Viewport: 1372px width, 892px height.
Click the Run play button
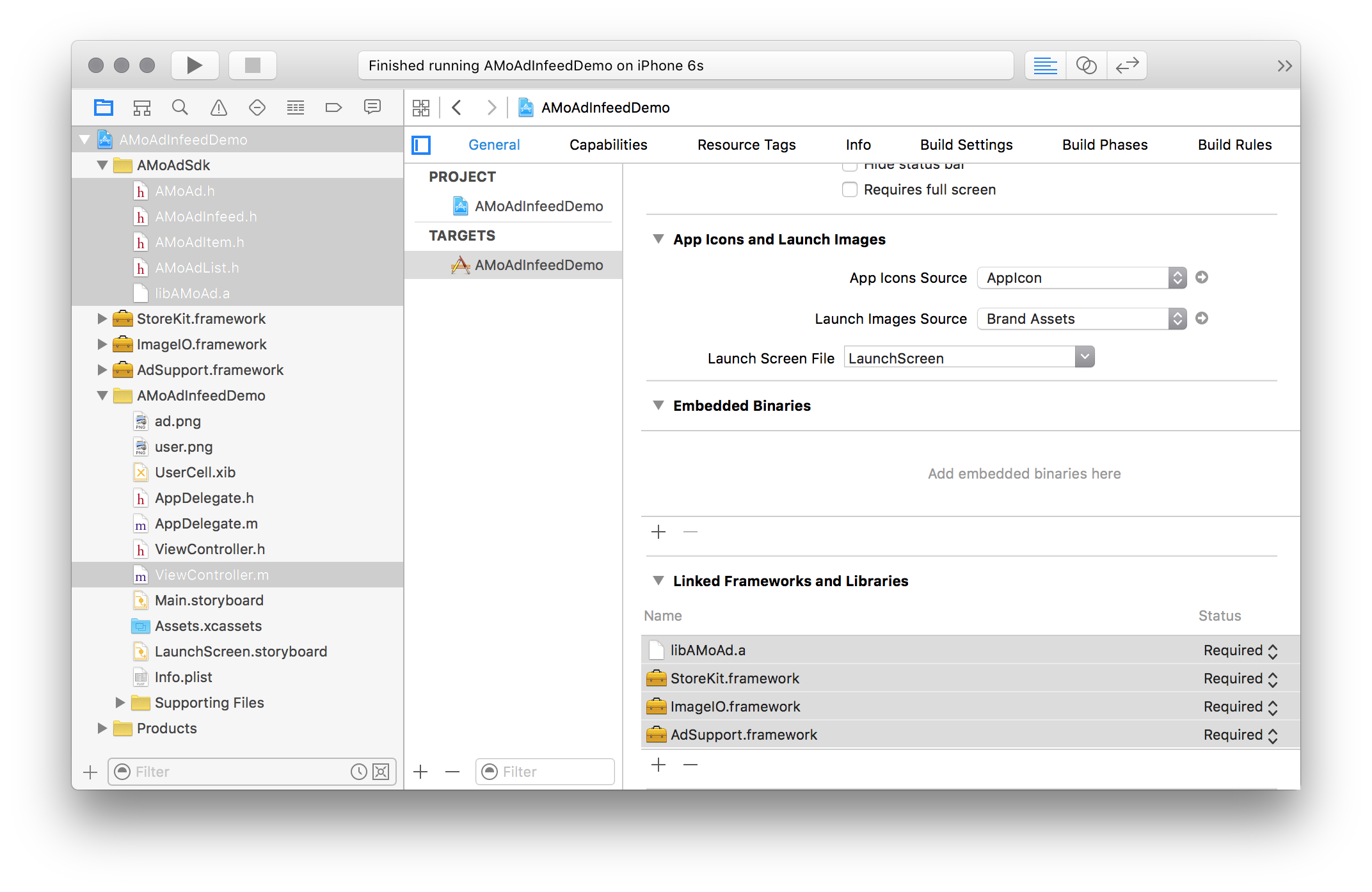(x=195, y=65)
